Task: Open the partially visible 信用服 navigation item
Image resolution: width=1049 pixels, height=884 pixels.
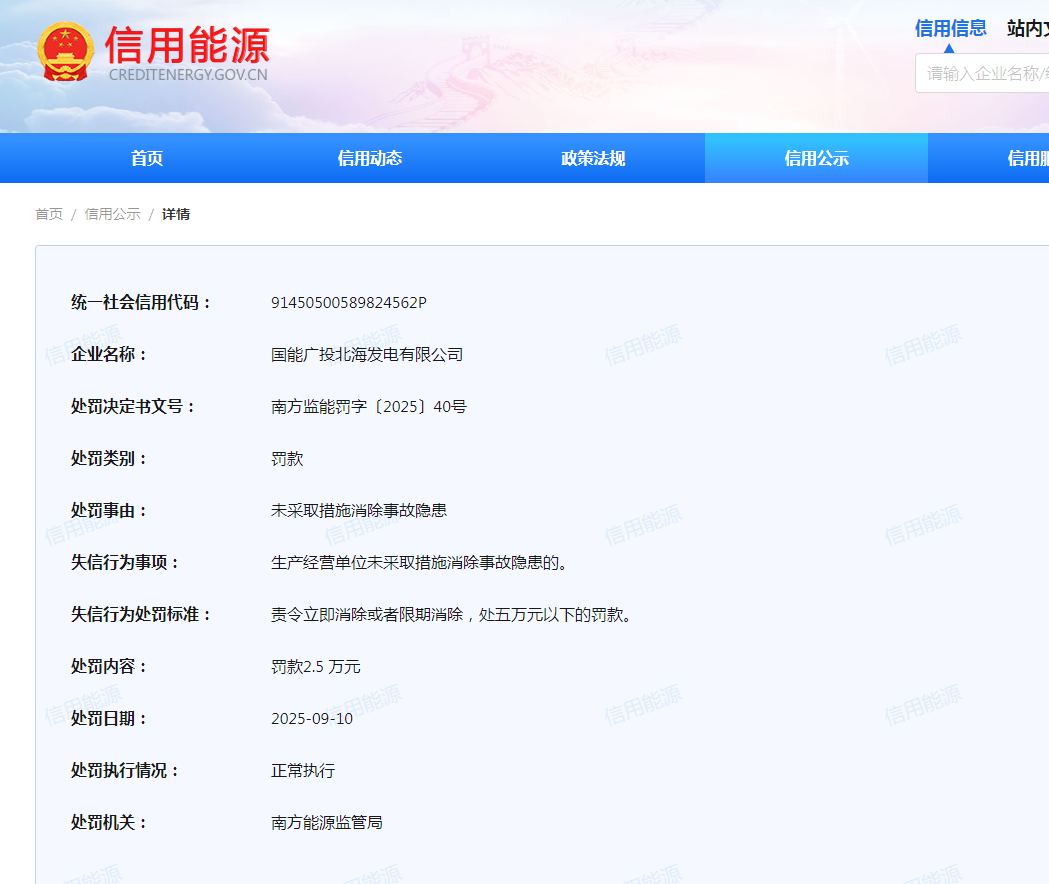Action: 1027,158
